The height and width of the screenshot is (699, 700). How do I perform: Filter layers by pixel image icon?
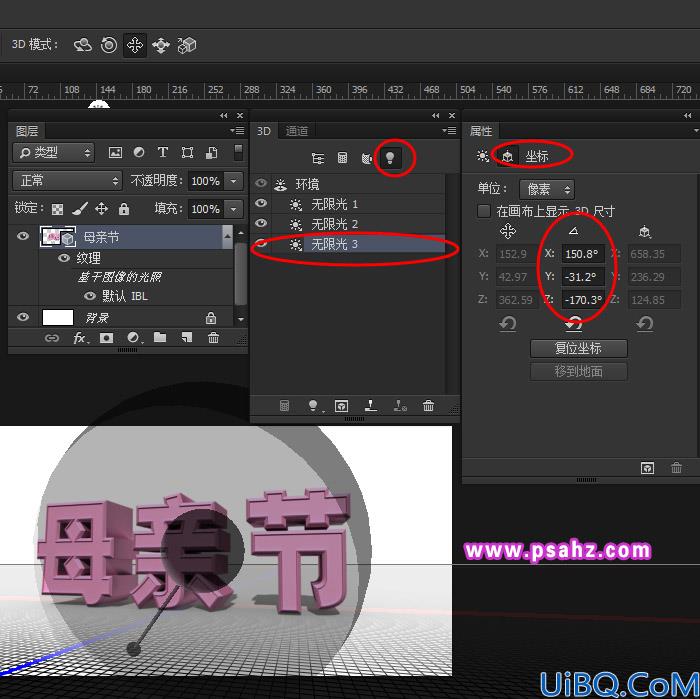[115, 153]
